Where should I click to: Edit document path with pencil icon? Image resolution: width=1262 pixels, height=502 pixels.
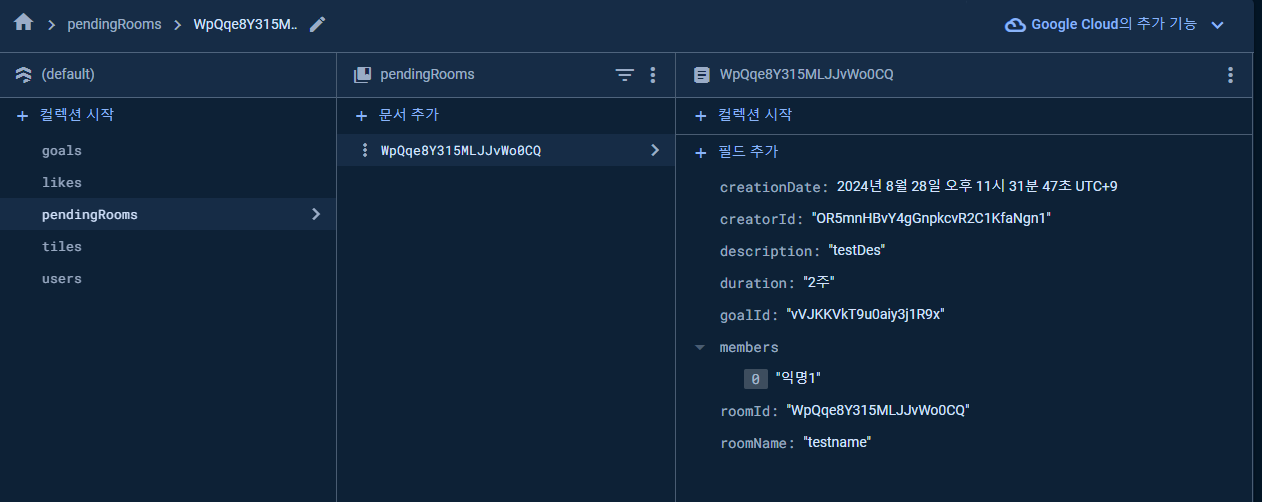point(318,24)
